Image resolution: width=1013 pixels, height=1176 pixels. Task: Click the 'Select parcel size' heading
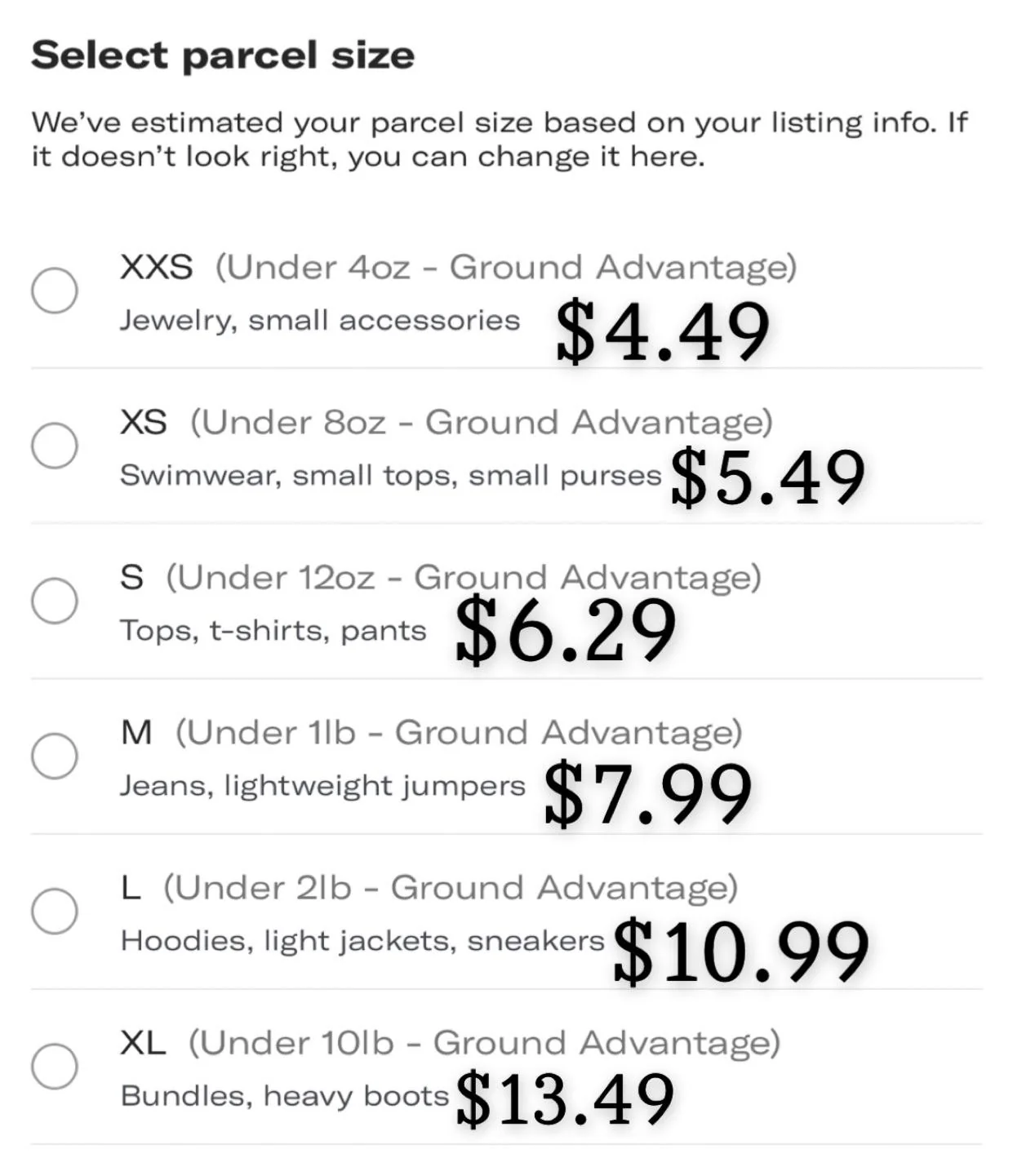(223, 55)
